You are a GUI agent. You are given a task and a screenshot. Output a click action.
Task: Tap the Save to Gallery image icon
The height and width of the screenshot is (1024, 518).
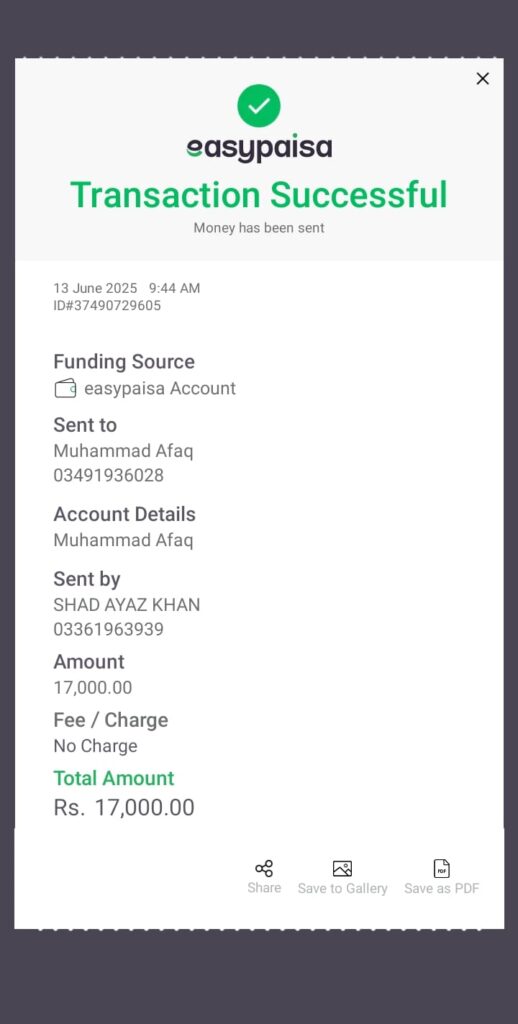(342, 869)
